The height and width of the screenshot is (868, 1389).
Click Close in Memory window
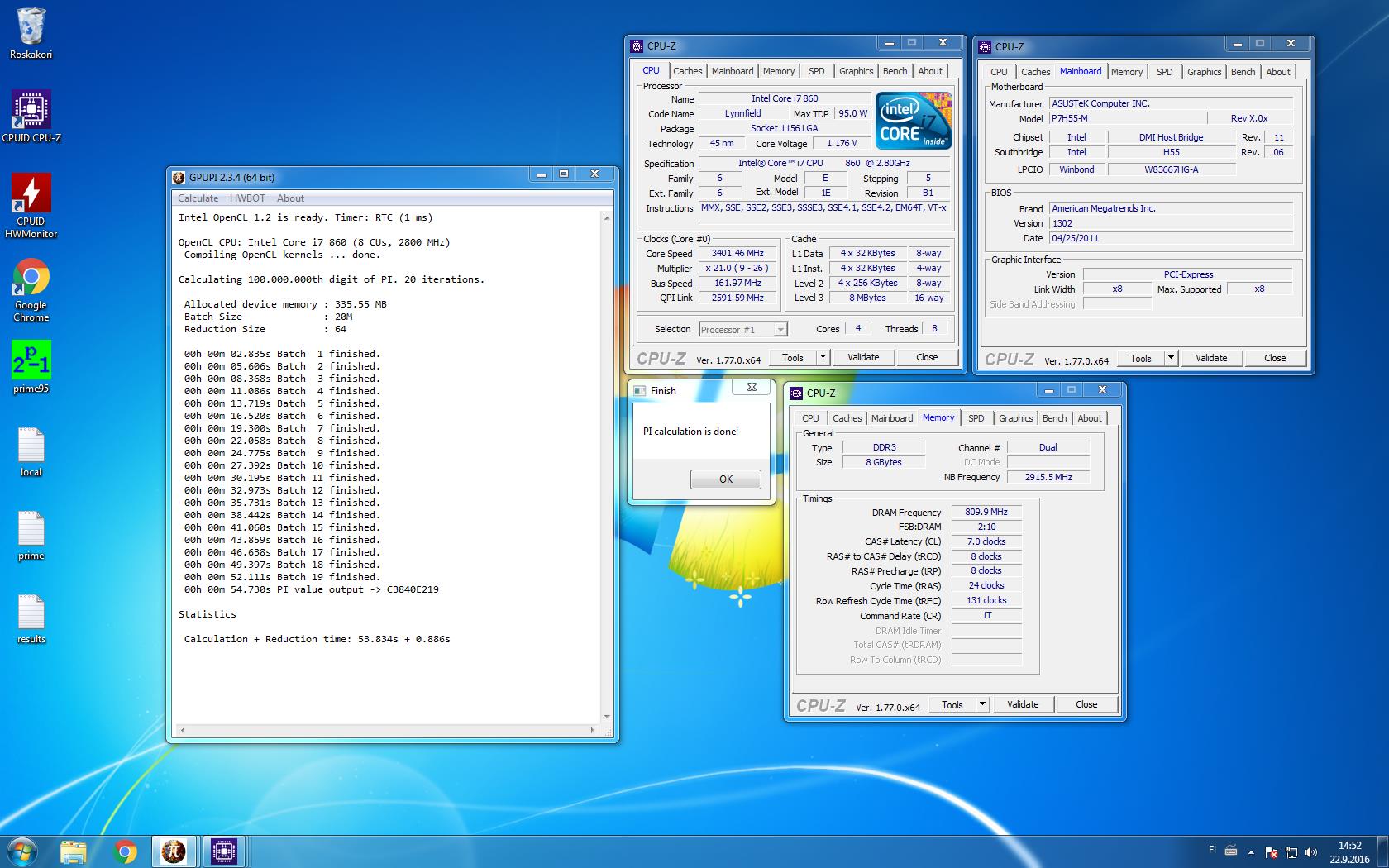1086,704
